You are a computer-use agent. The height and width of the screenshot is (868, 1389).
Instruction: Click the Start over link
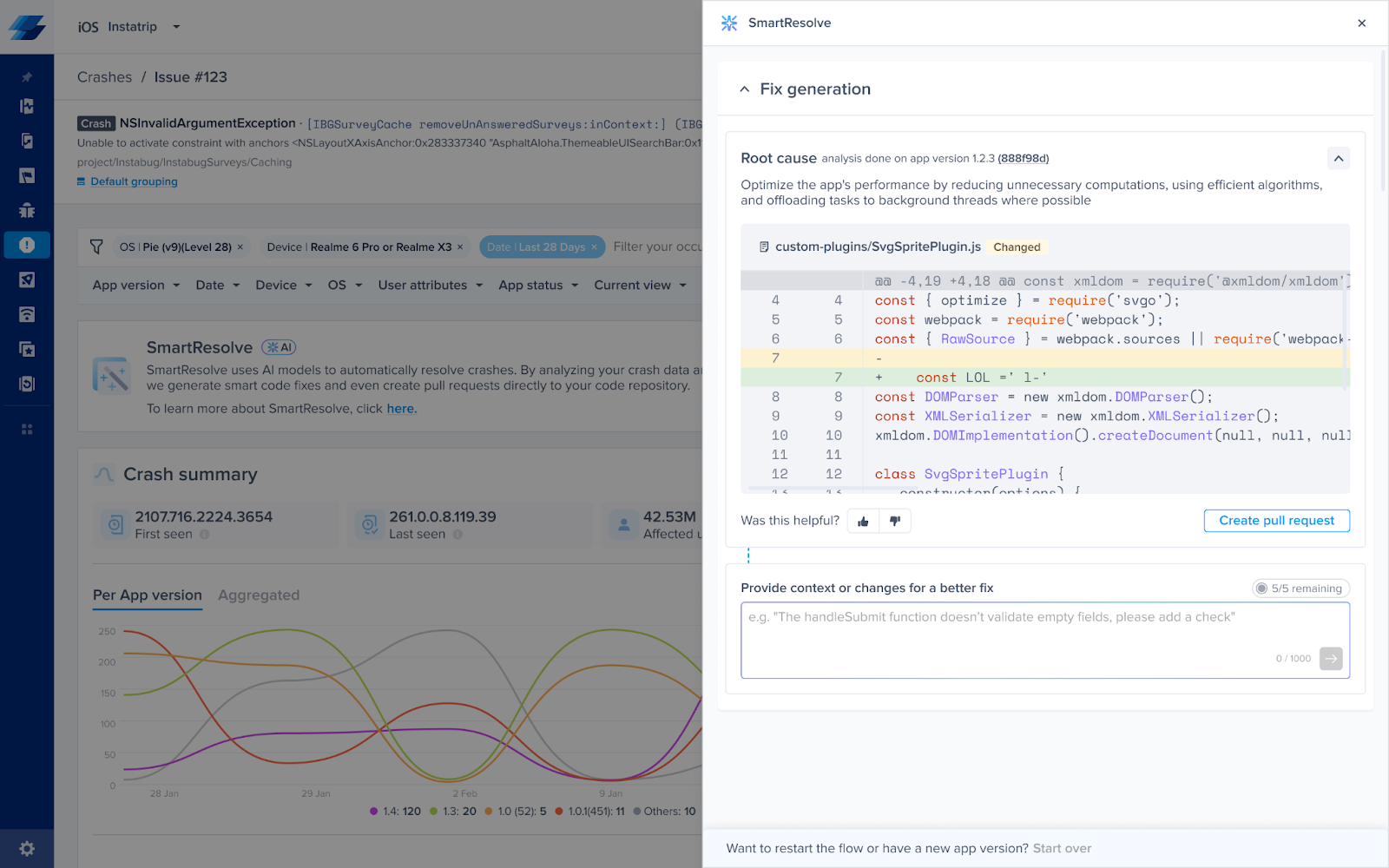[1062, 848]
